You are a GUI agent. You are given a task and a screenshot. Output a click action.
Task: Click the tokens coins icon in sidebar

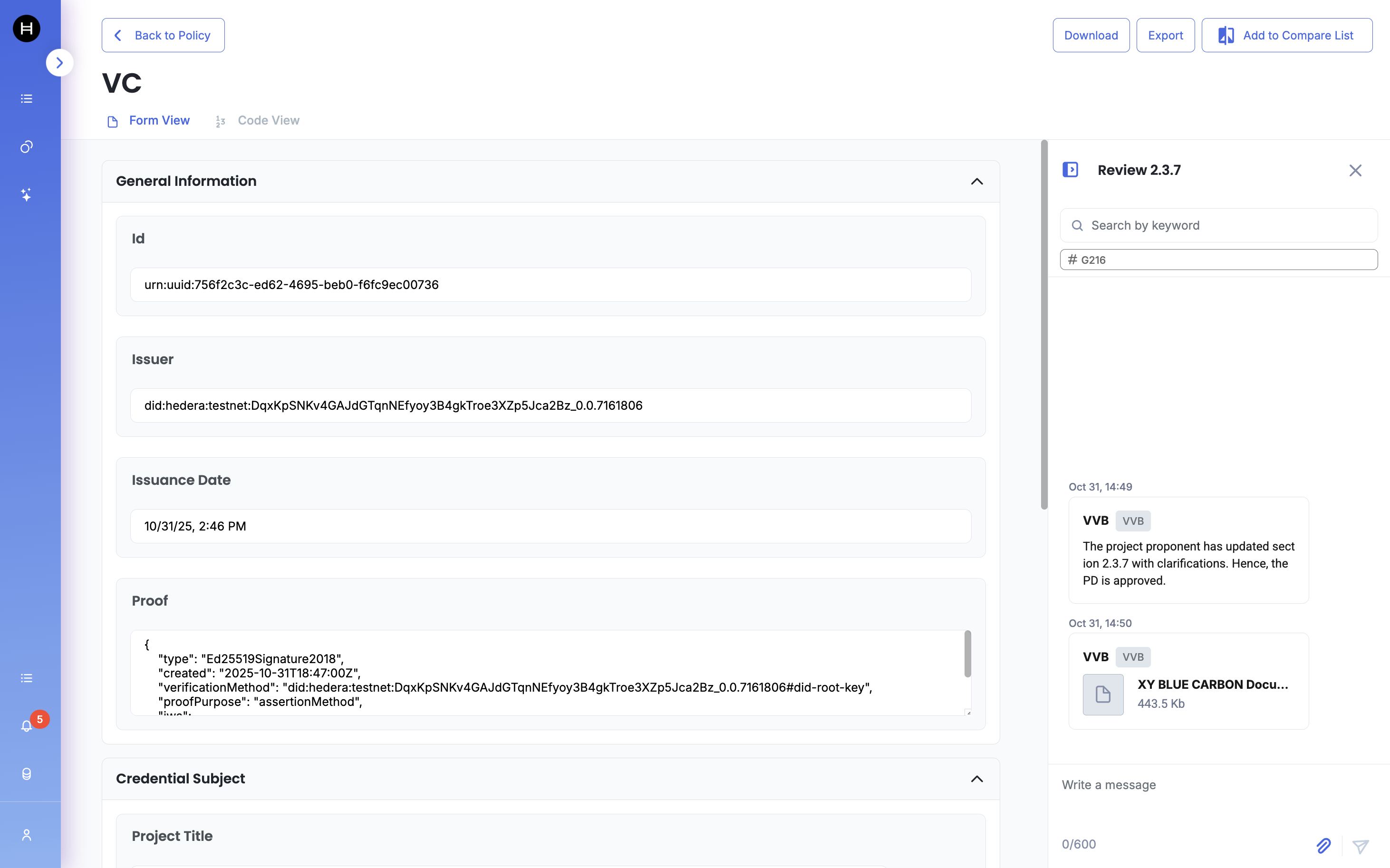pos(27,147)
